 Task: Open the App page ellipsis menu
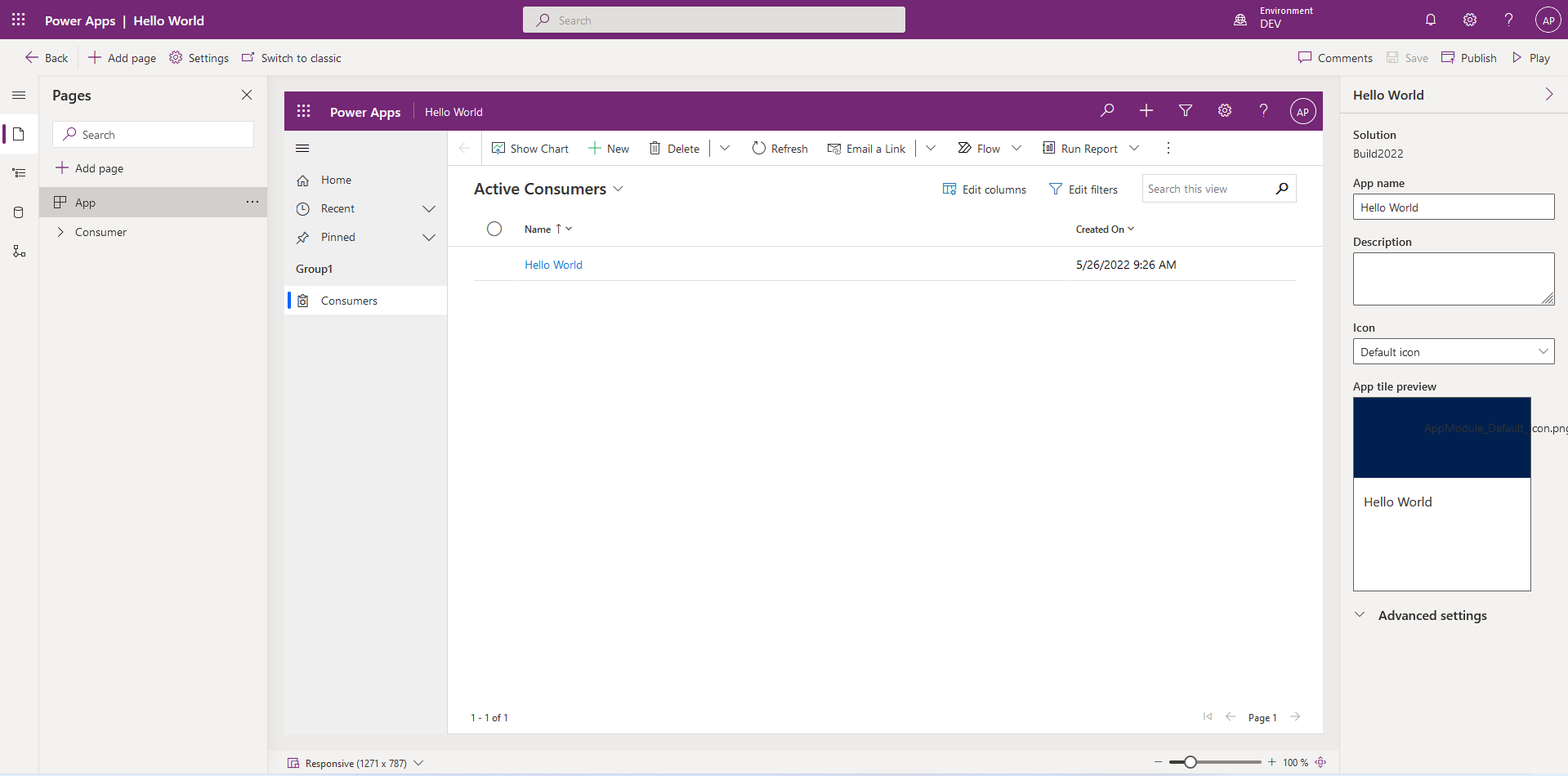point(252,202)
